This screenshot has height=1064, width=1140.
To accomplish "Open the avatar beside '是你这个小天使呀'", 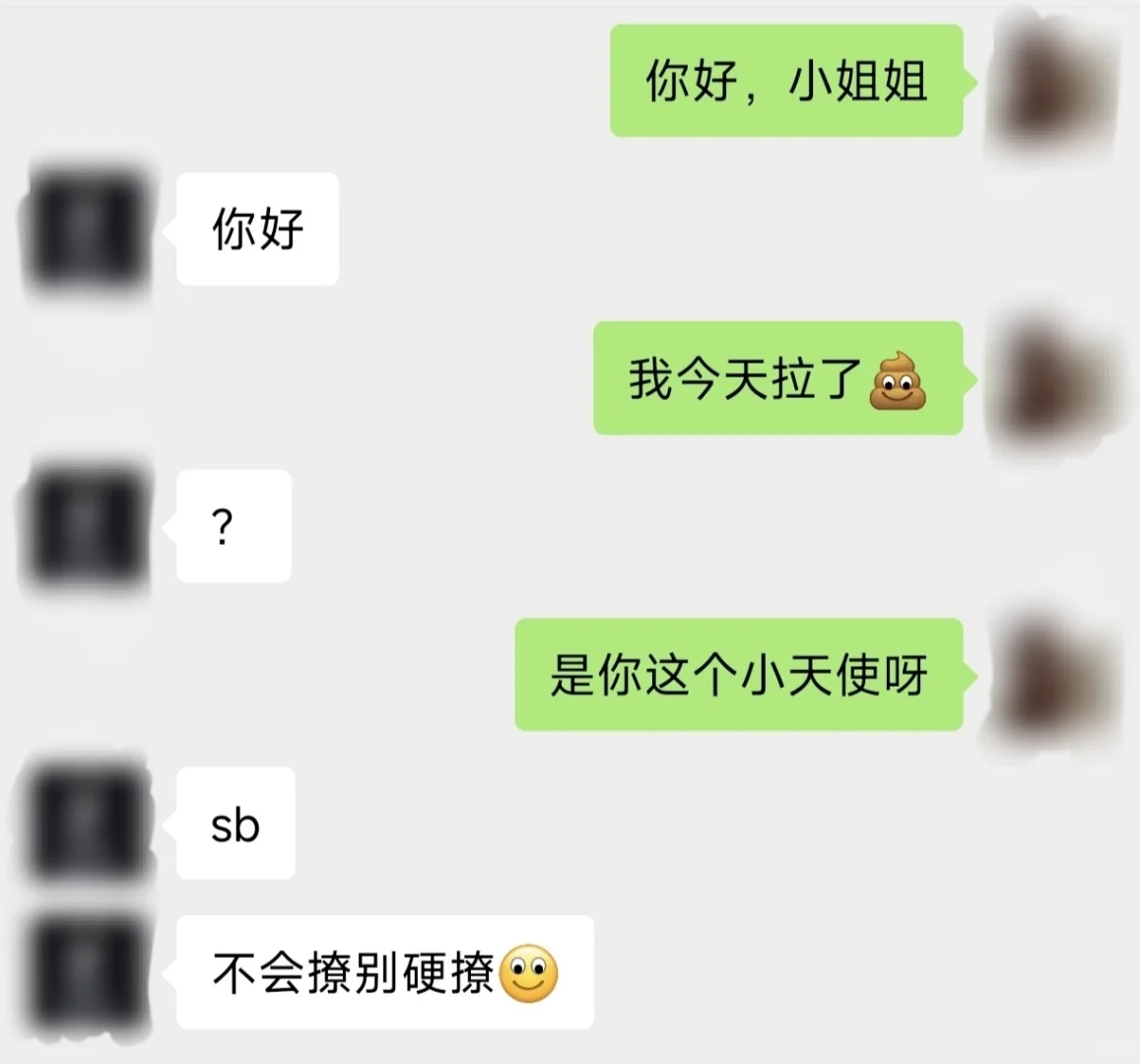I will click(1053, 676).
